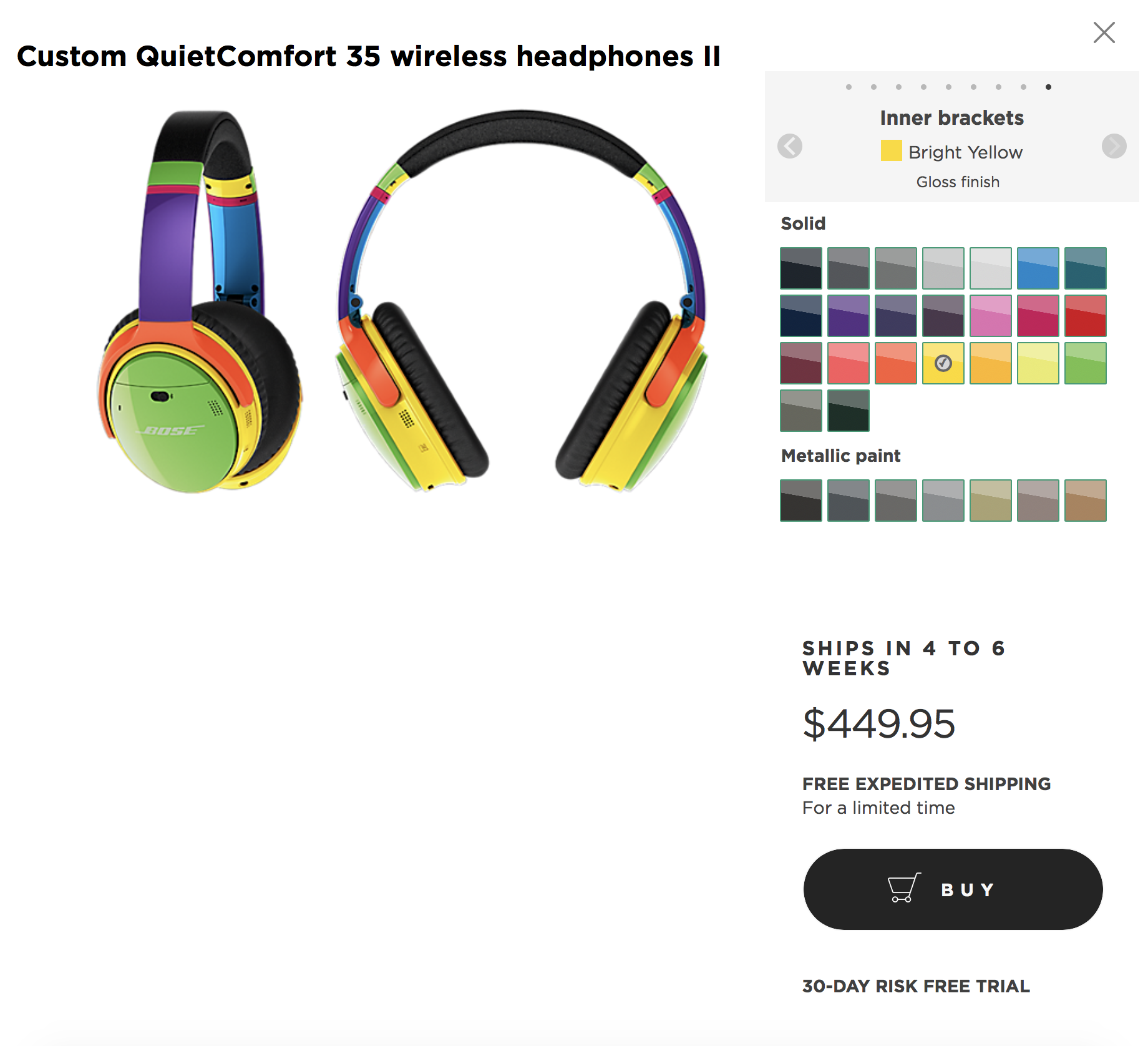The image size is (1148, 1046).
Task: Jump to the fifth step dot
Action: 948,87
